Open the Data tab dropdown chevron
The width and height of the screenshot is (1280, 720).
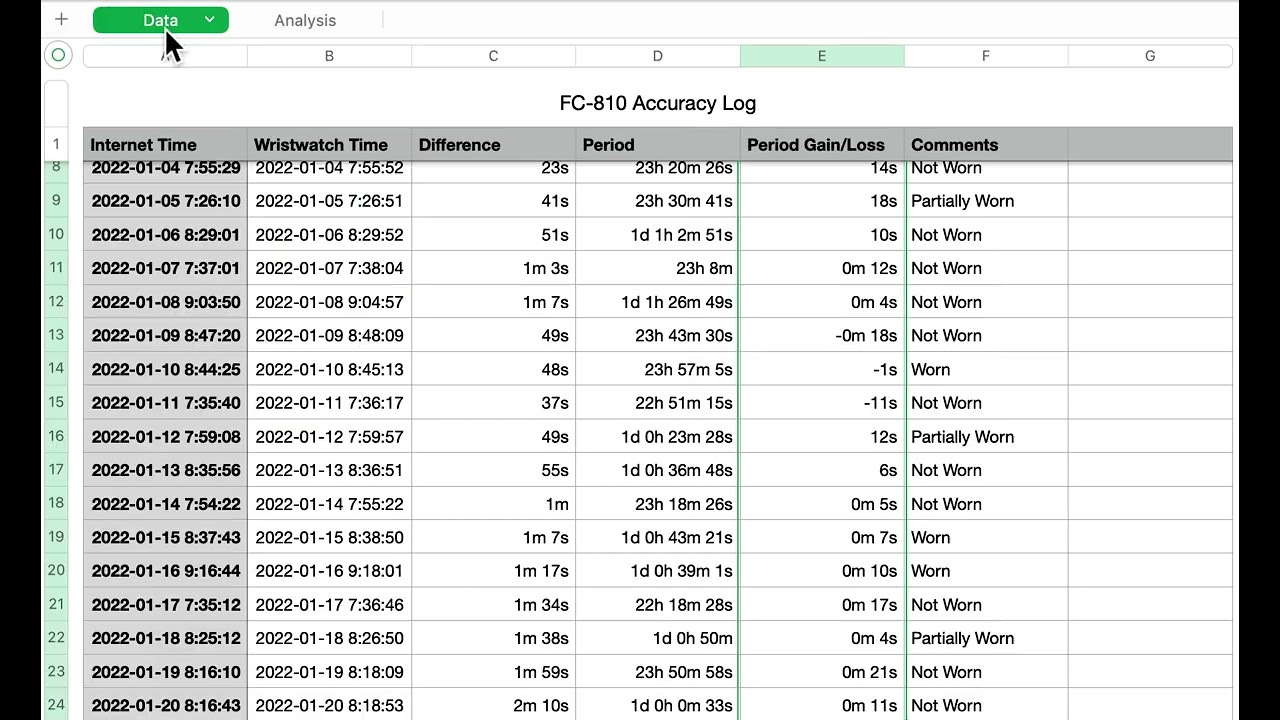point(209,20)
